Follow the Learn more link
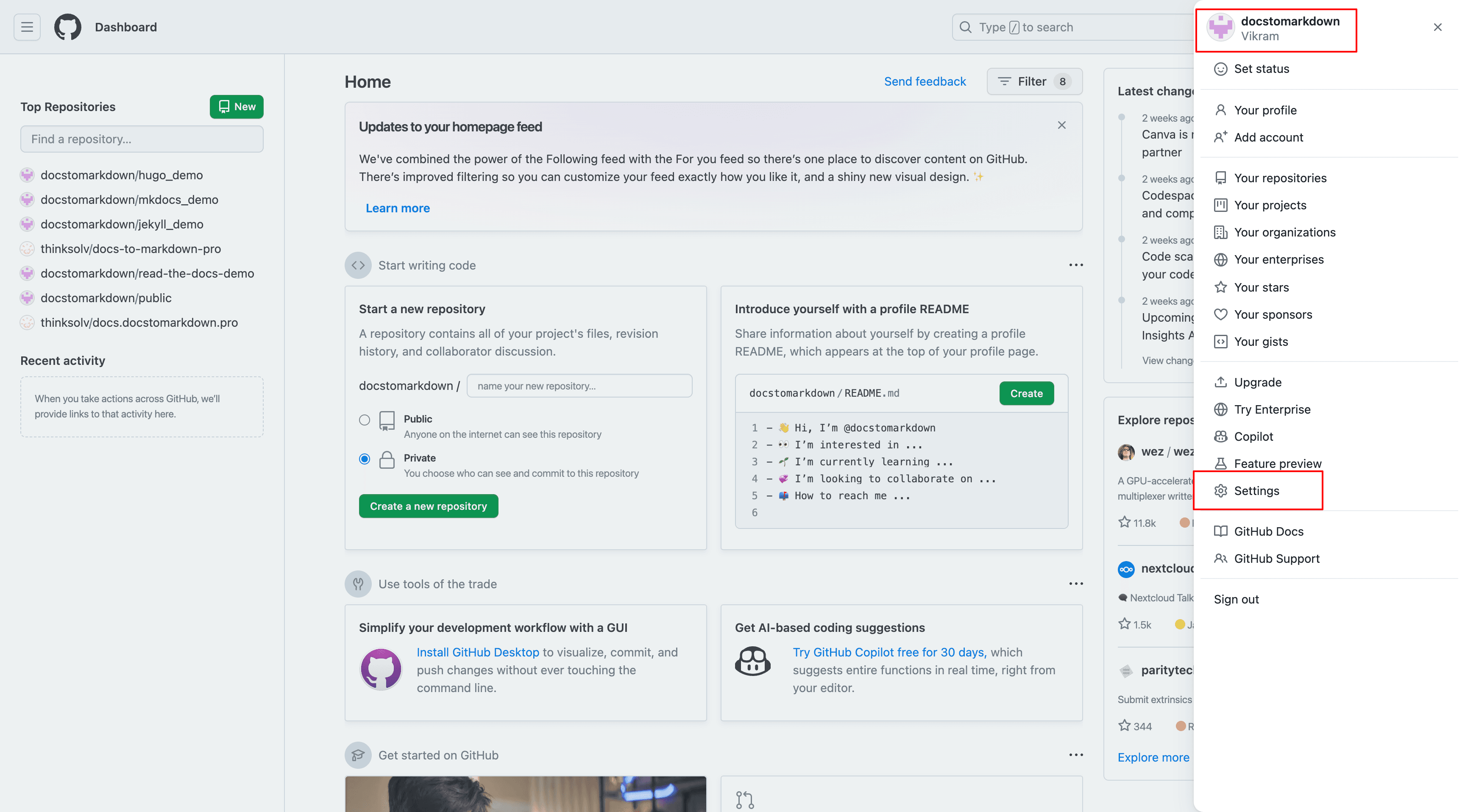Screen dimensions: 1465x812 pos(398,208)
